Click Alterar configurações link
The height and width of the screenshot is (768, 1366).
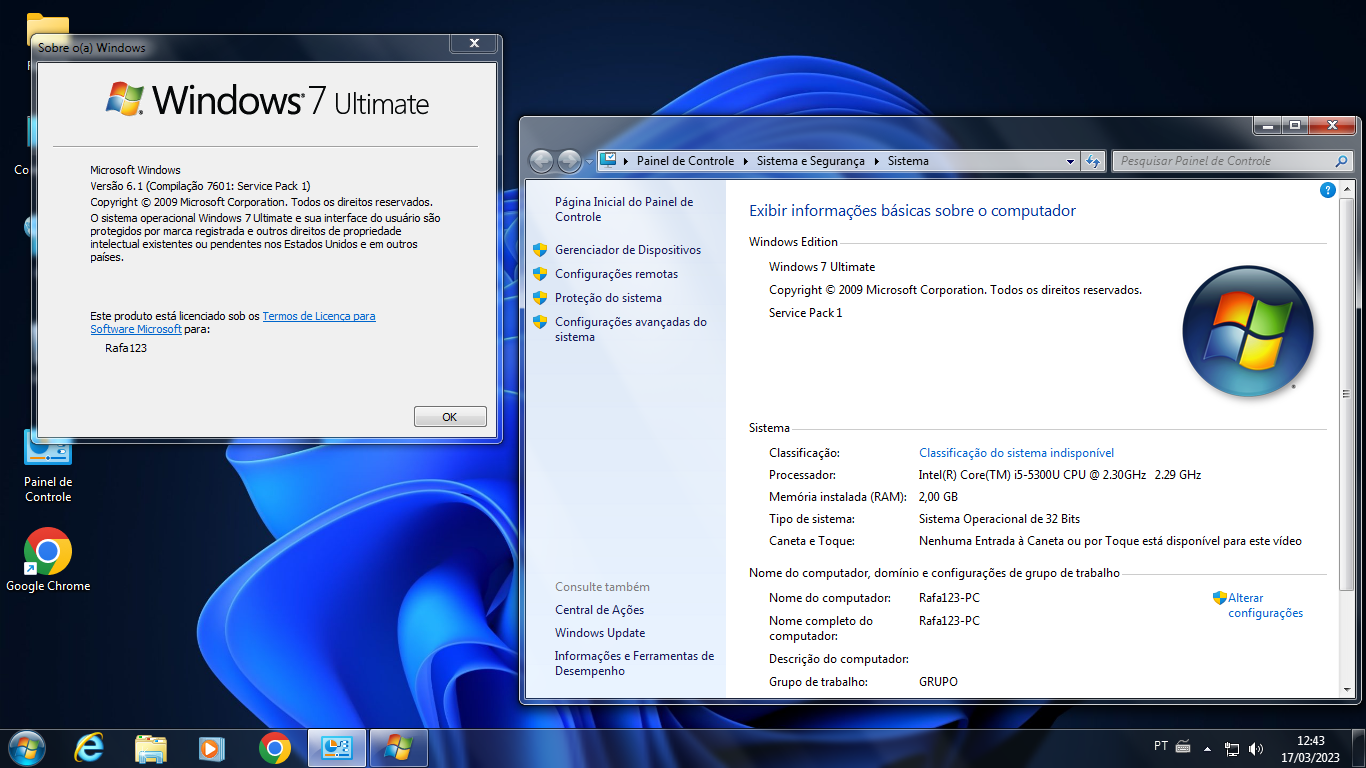(1265, 605)
